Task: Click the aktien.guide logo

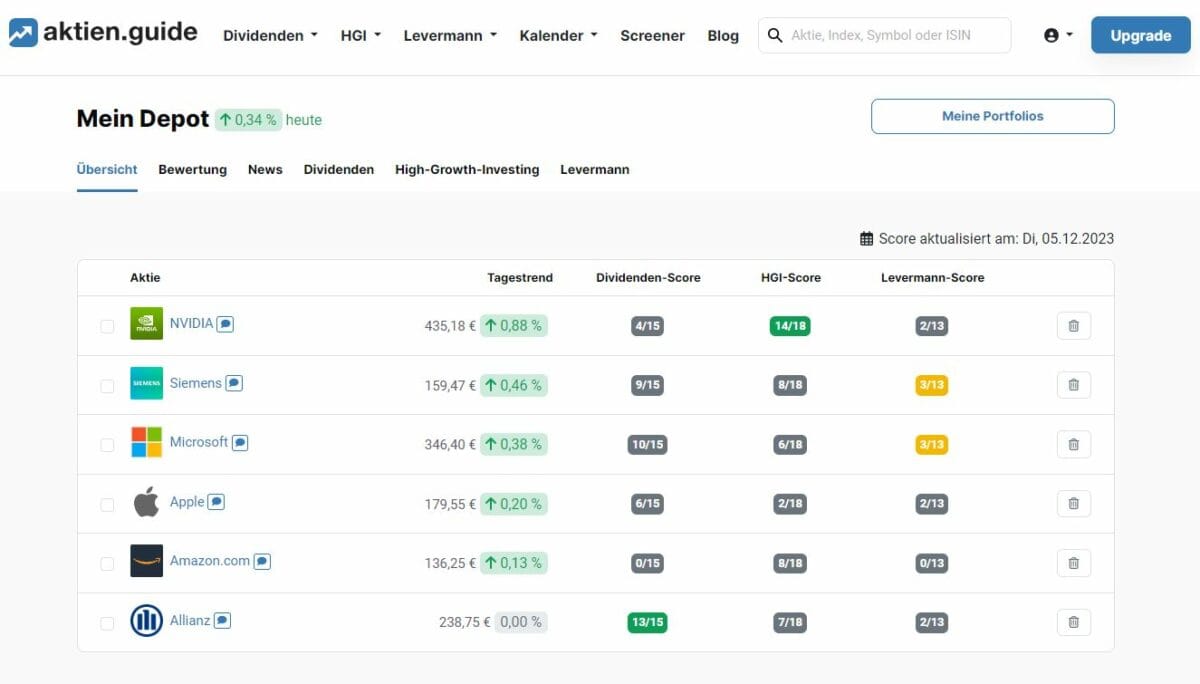Action: pyautogui.click(x=103, y=31)
